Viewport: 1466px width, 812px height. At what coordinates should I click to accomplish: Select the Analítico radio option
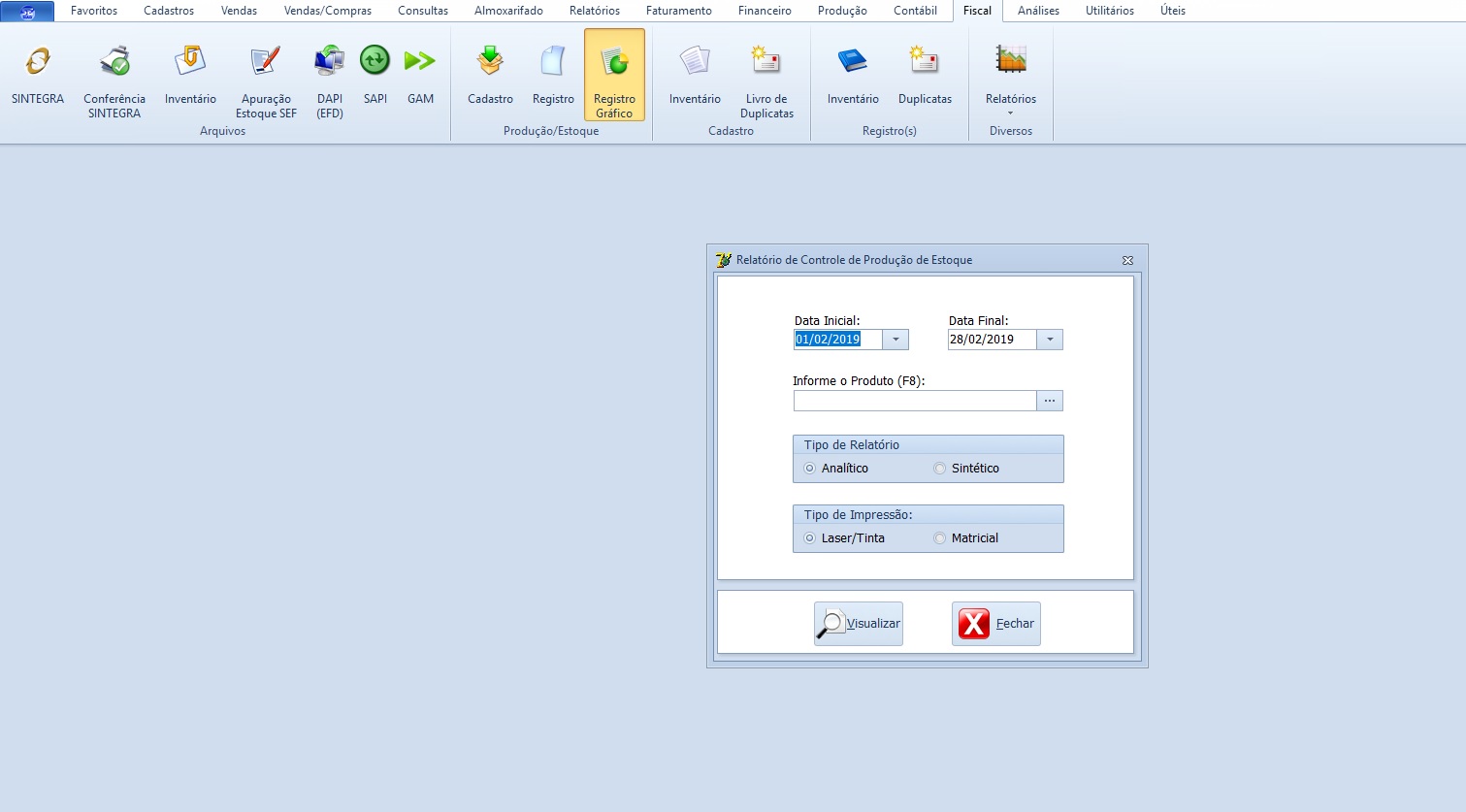[x=810, y=469]
